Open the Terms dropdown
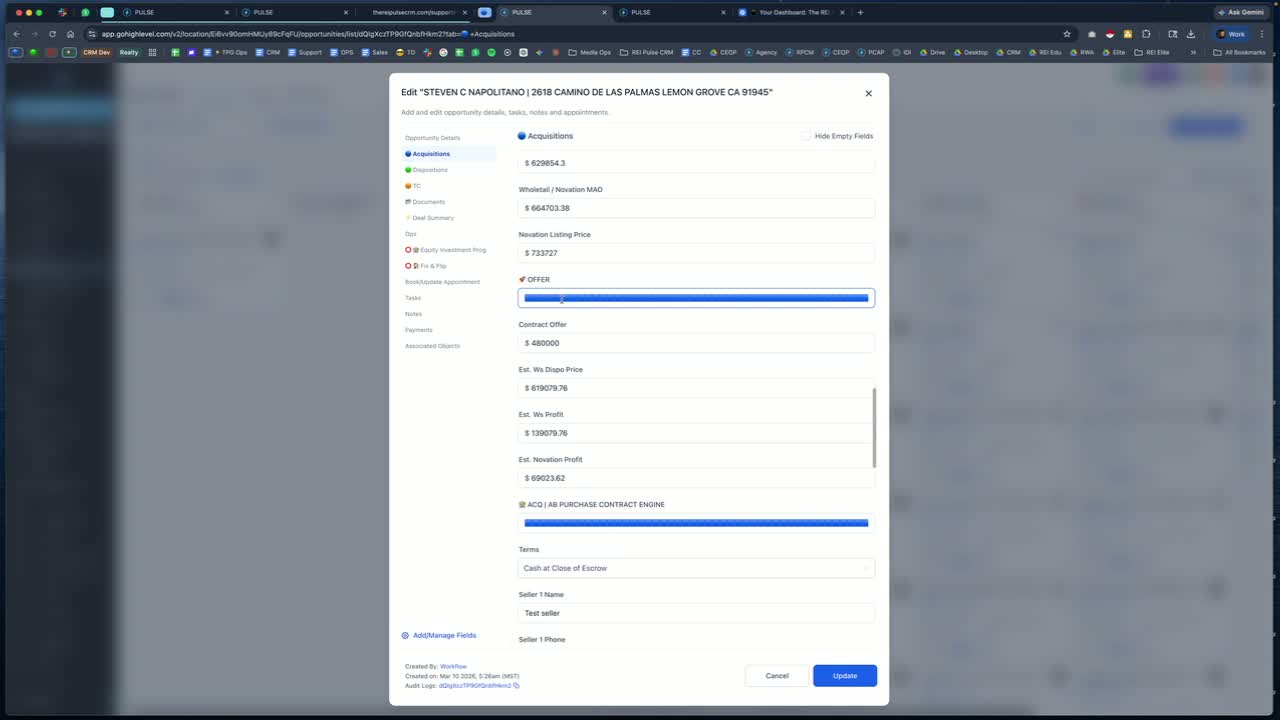The width and height of the screenshot is (1280, 720). [x=696, y=568]
